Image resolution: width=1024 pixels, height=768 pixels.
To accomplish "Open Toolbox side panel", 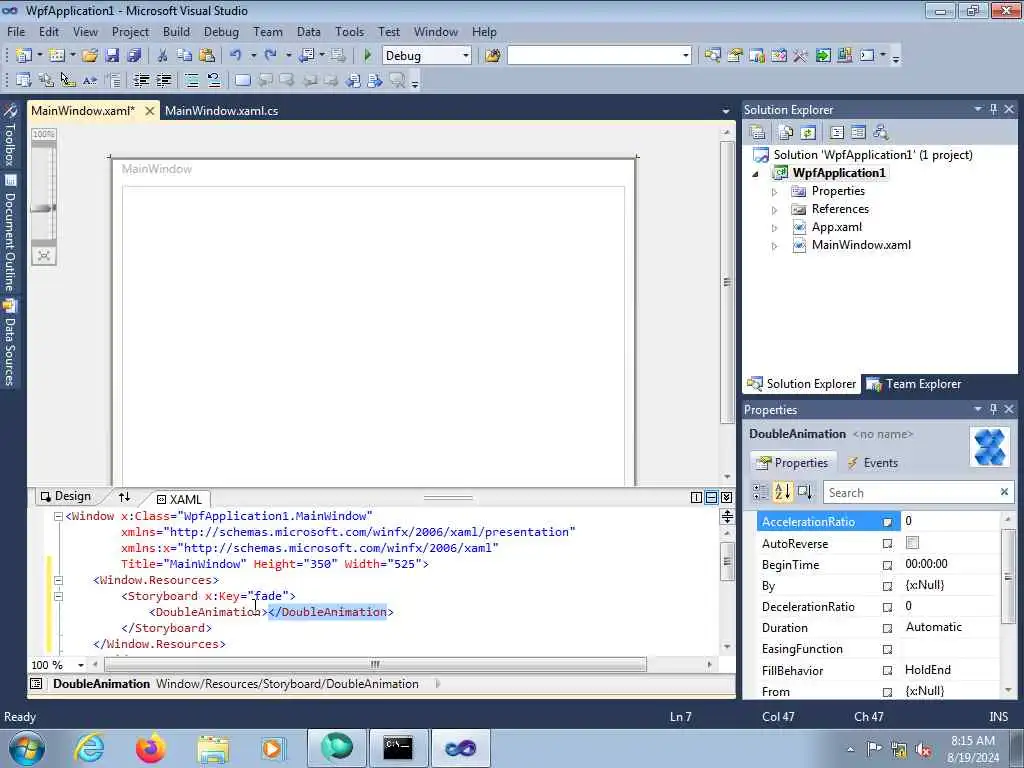I will click(10, 136).
